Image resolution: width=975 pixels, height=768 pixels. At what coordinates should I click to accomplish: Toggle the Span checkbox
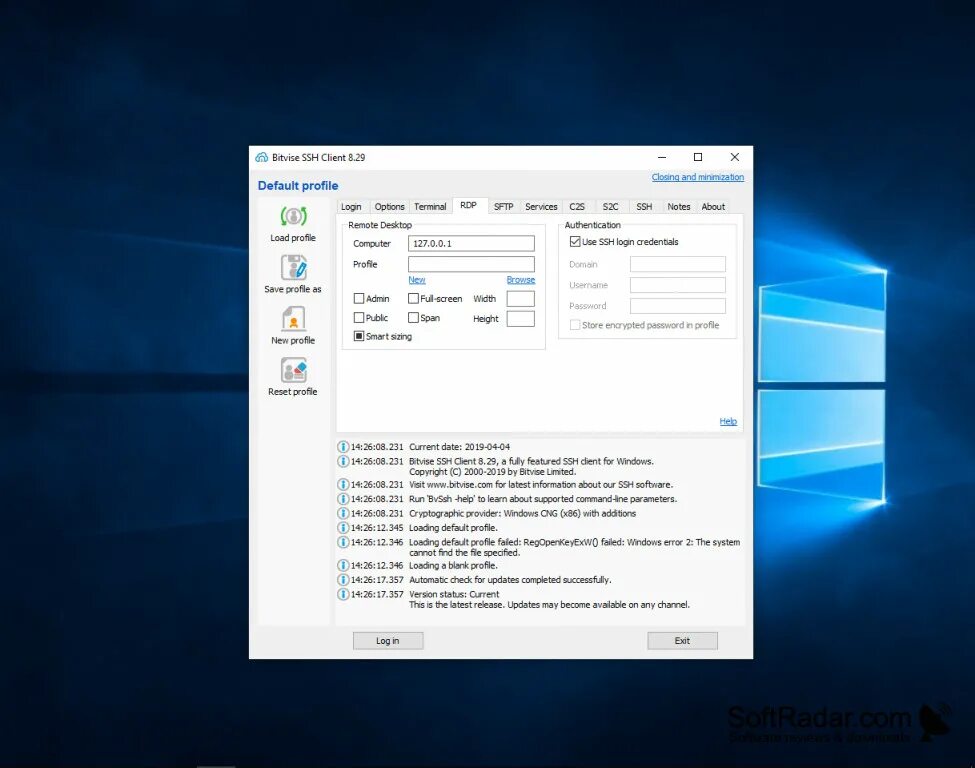pos(413,318)
